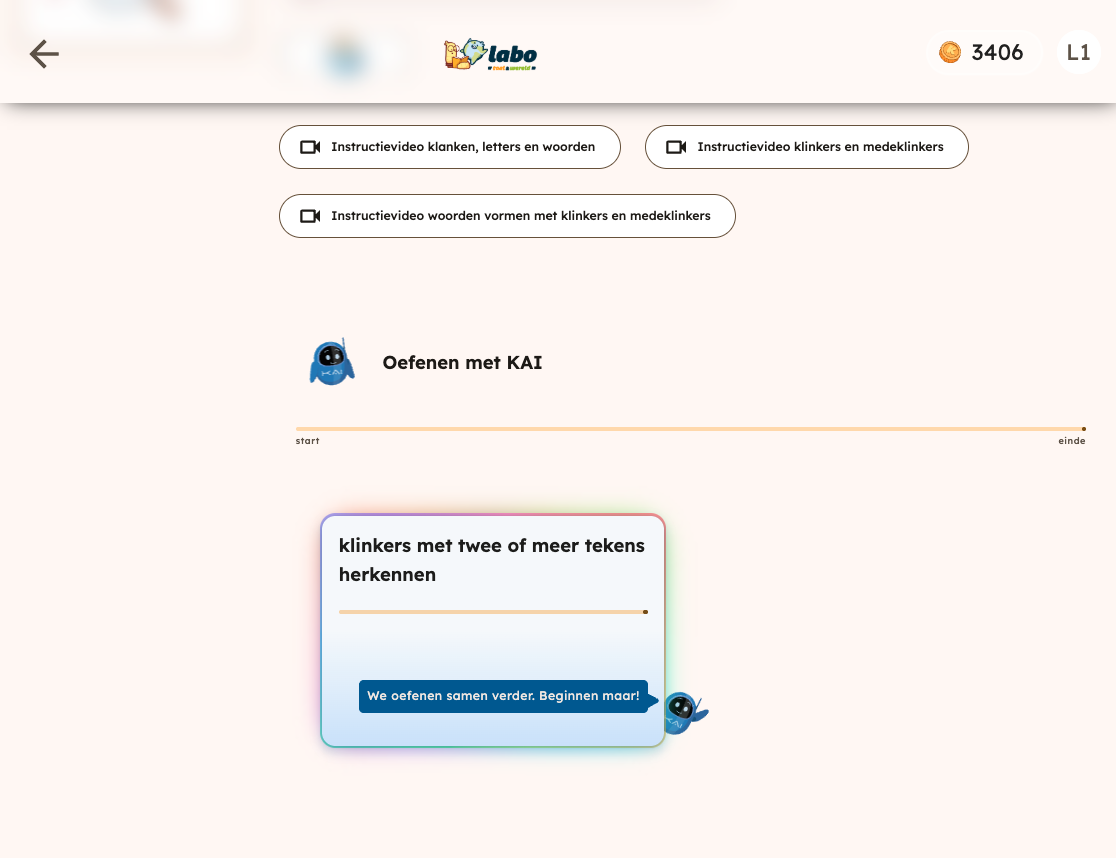
Task: Click the progress bar inside the klinkers card
Action: click(493, 612)
